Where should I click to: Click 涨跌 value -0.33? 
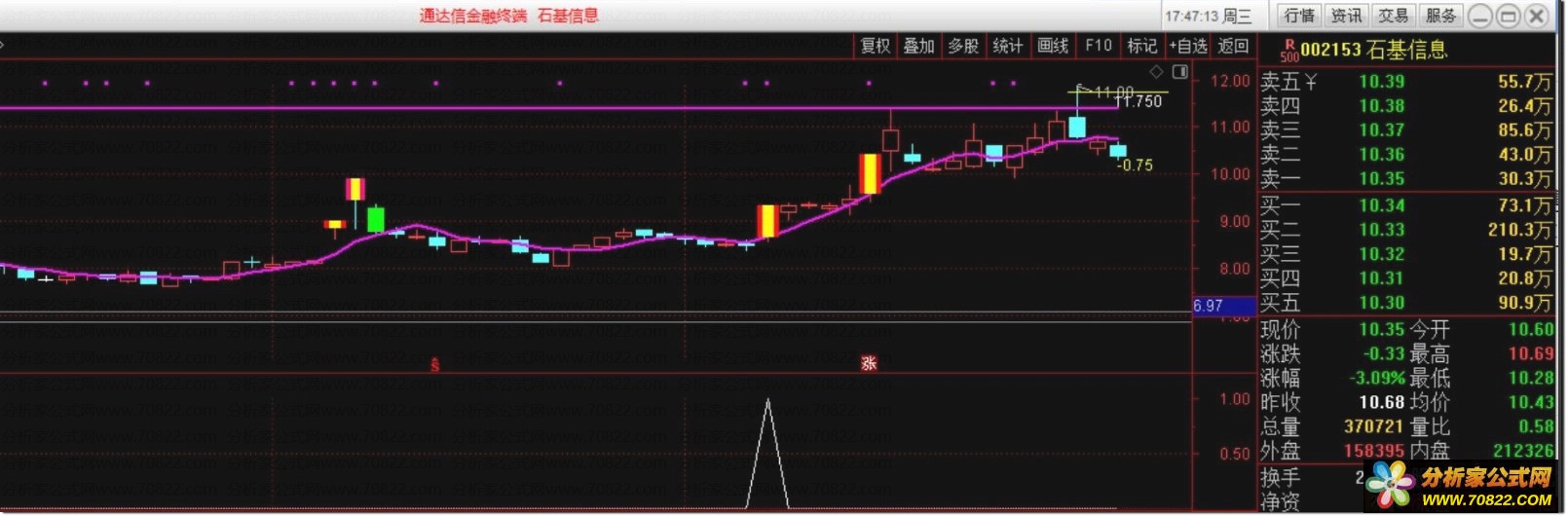1383,354
